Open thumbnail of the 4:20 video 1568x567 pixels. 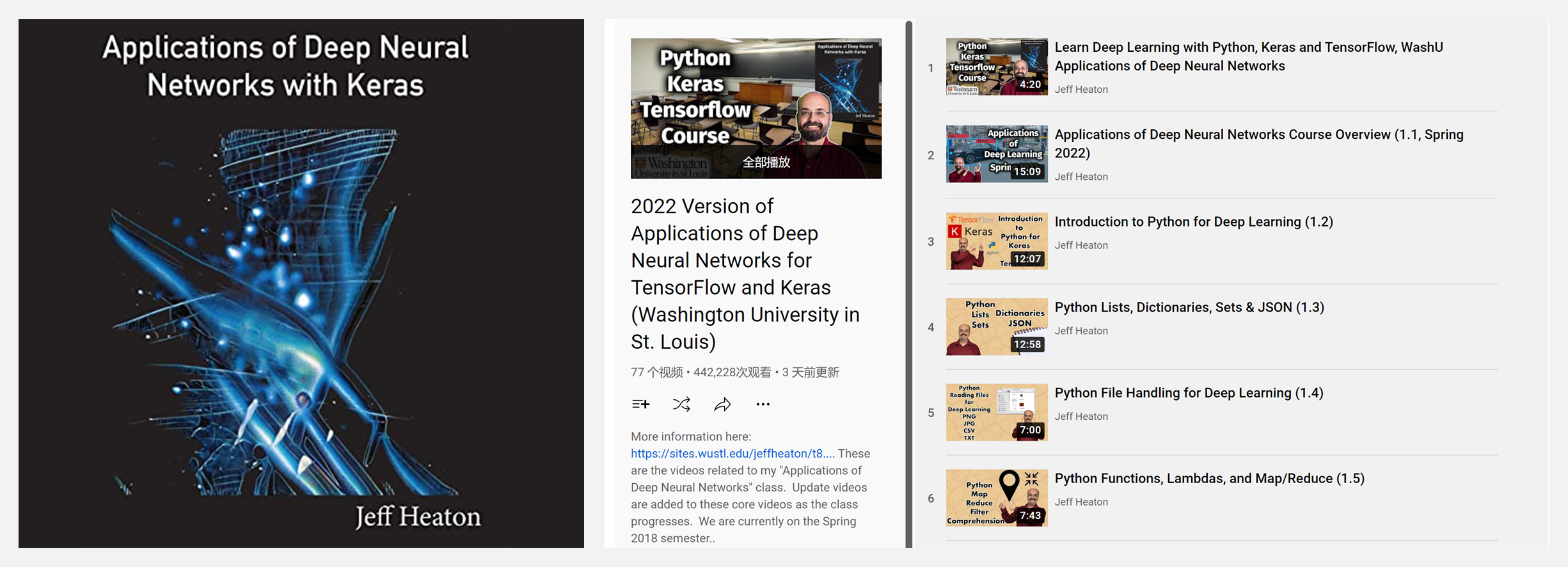pos(997,67)
